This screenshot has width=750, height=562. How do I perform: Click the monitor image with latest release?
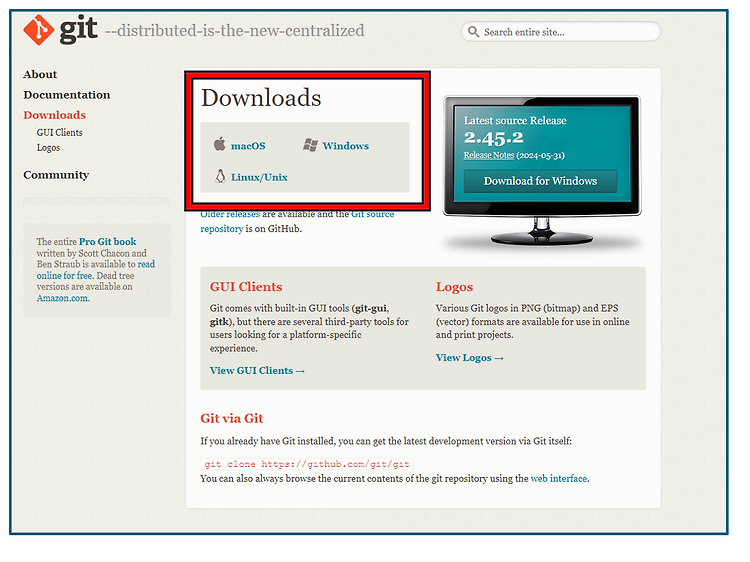pos(542,170)
